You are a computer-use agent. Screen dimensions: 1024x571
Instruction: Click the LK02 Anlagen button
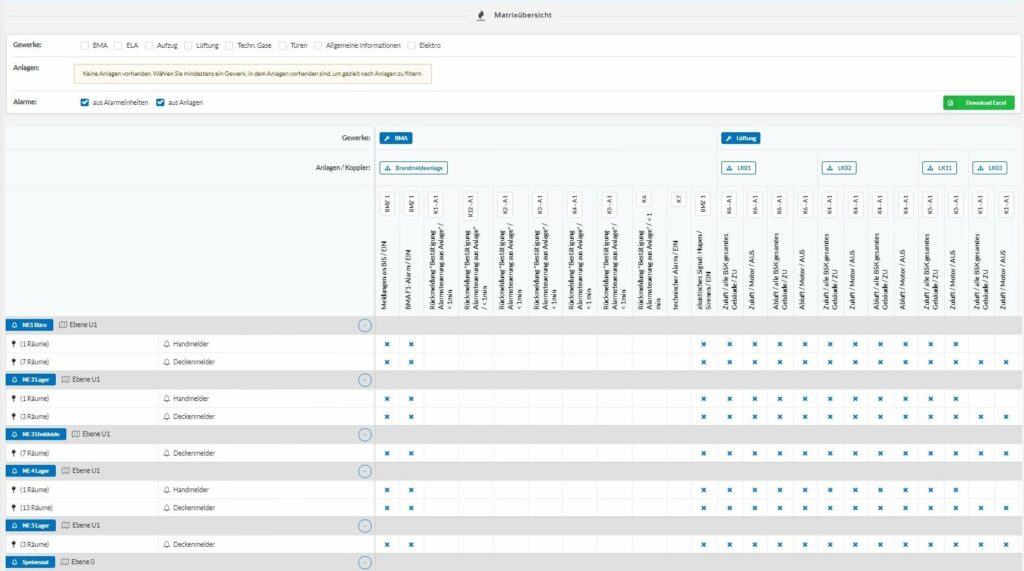click(x=839, y=168)
